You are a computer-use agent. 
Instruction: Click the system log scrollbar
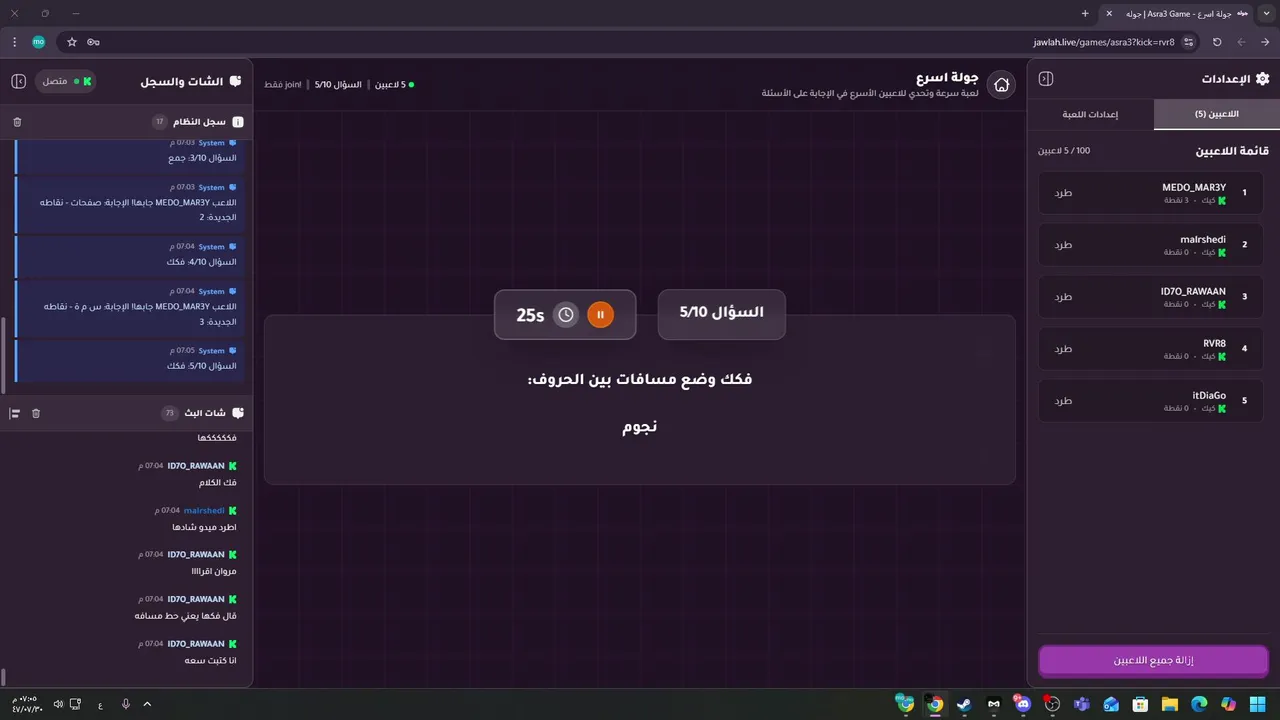point(3,356)
